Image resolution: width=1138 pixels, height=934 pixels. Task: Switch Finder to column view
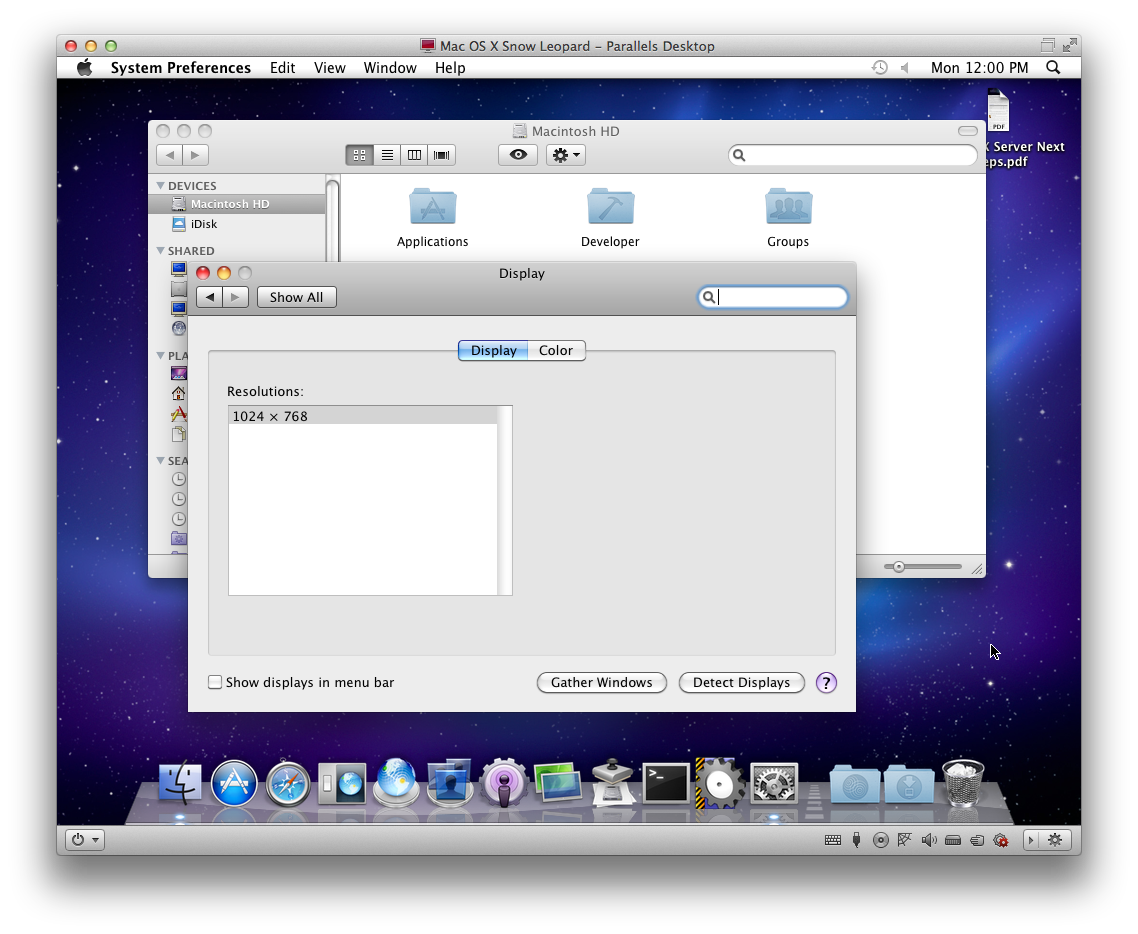(x=414, y=155)
